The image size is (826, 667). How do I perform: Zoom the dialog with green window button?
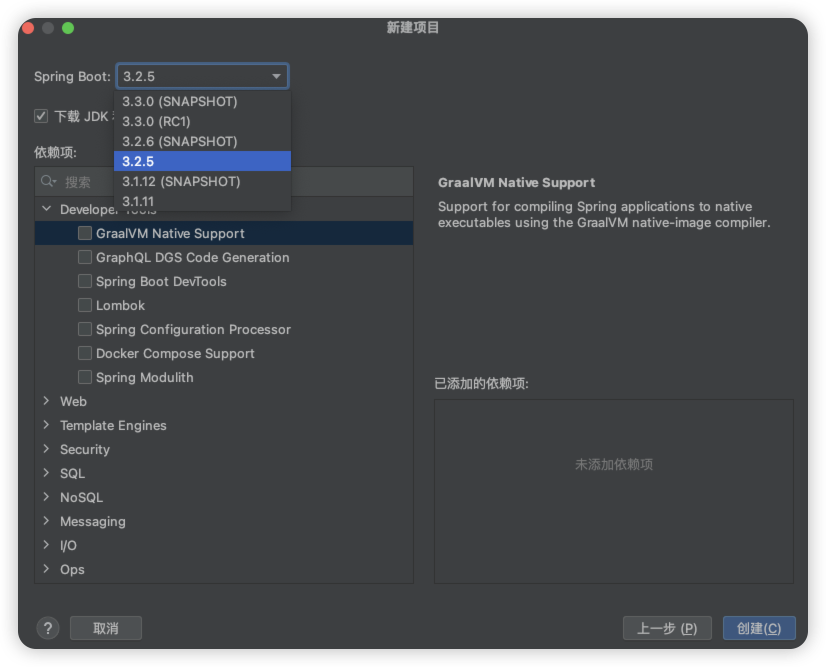[x=68, y=28]
